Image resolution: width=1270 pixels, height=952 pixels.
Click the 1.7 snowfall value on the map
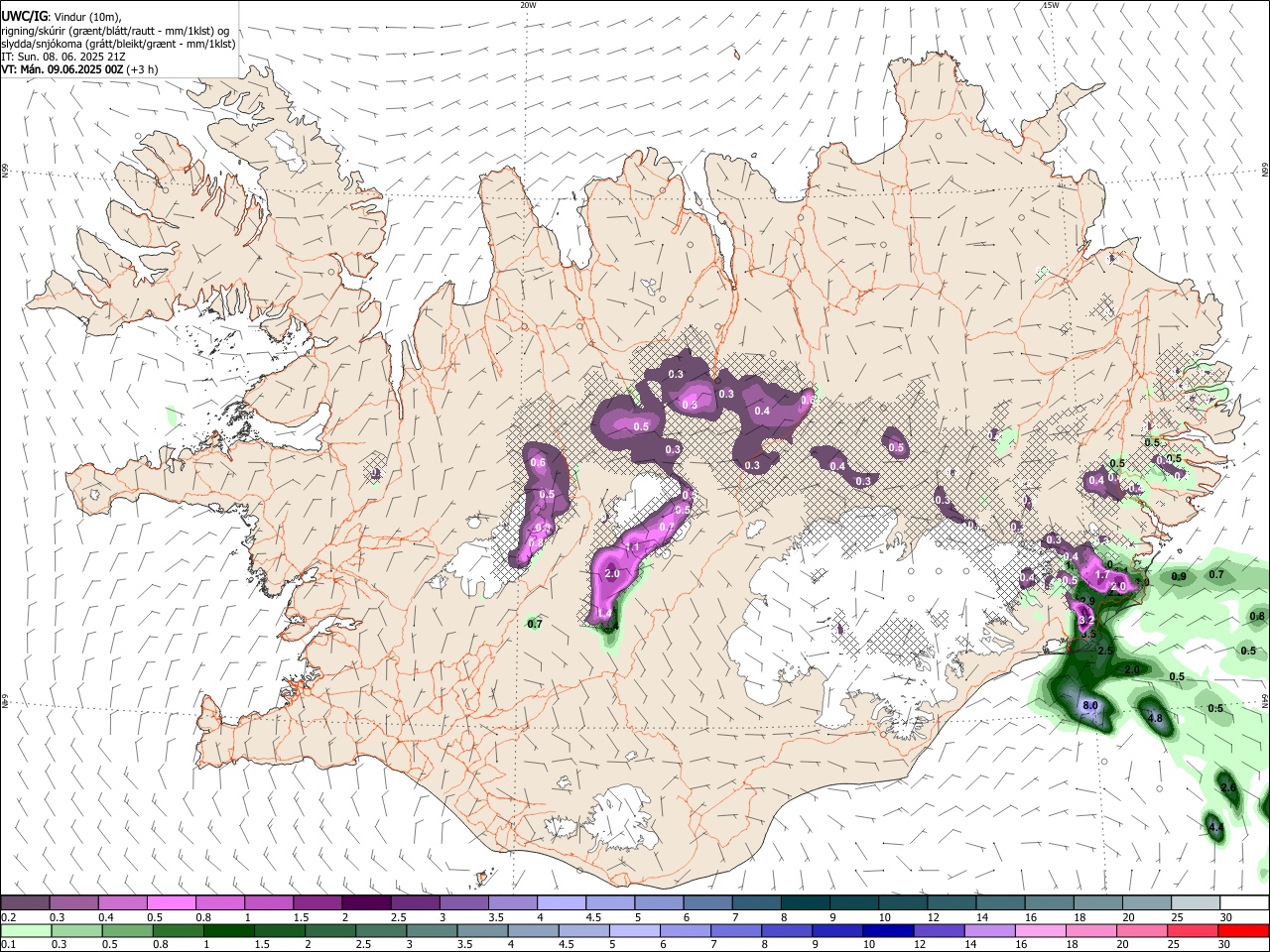(1101, 575)
